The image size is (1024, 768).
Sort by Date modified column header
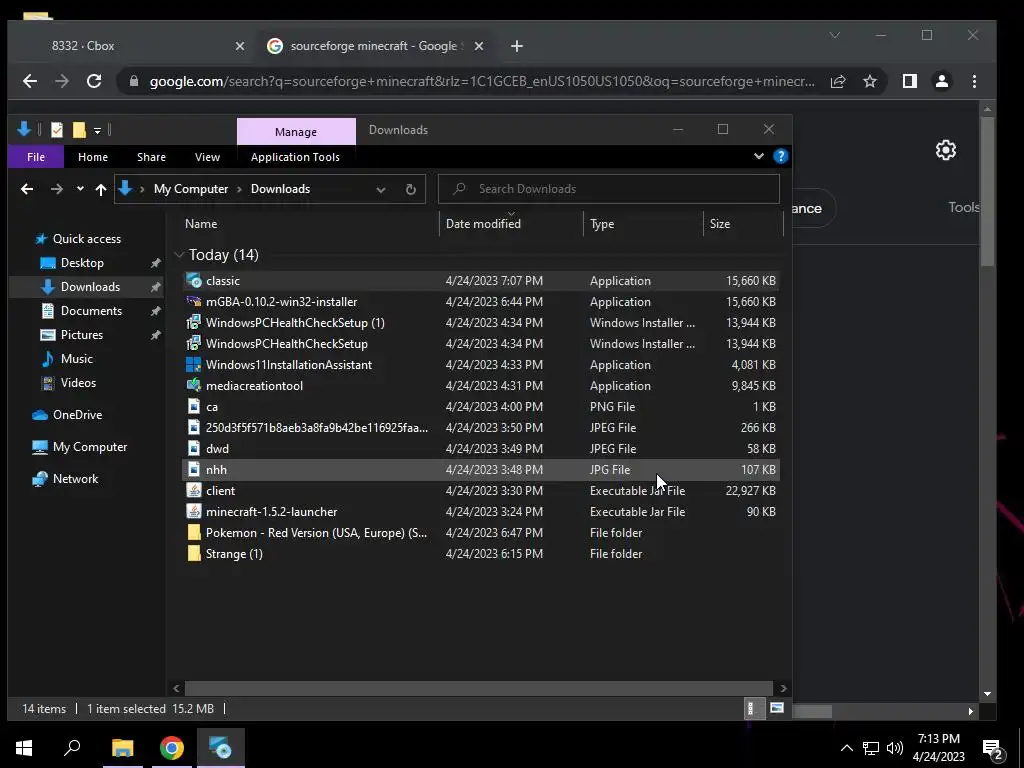click(511, 223)
